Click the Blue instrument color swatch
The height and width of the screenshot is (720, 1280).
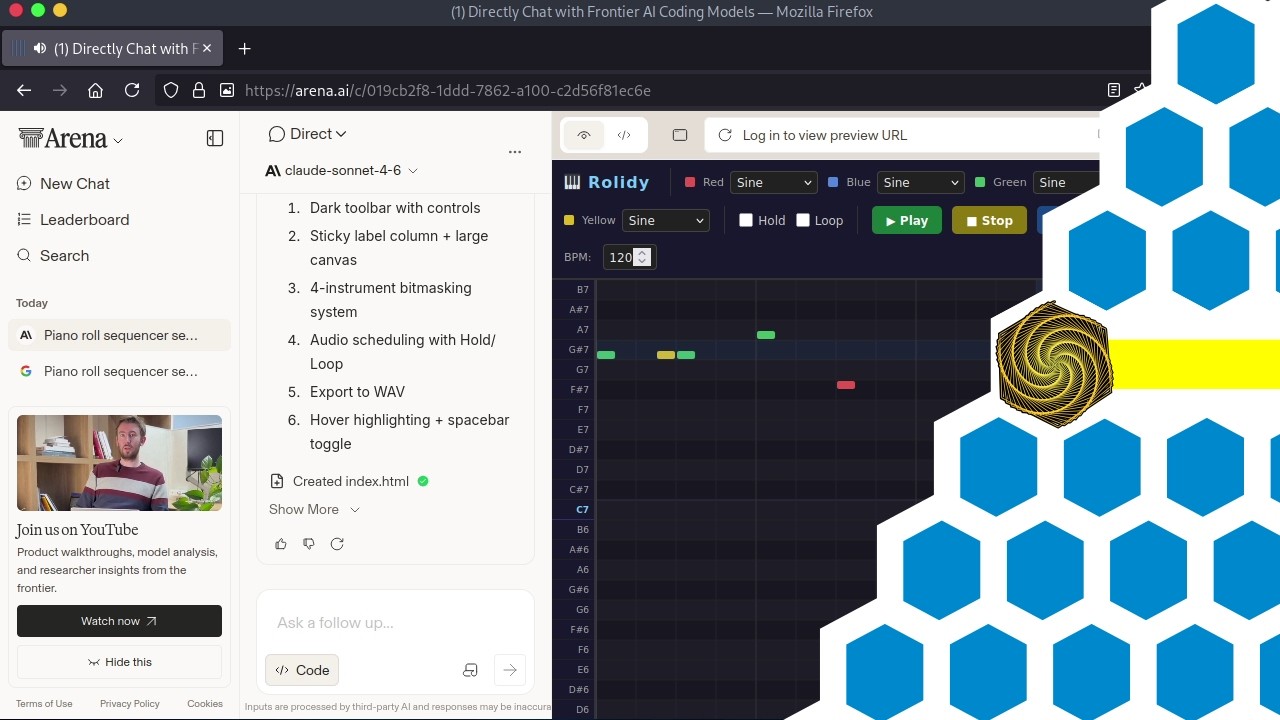833,182
